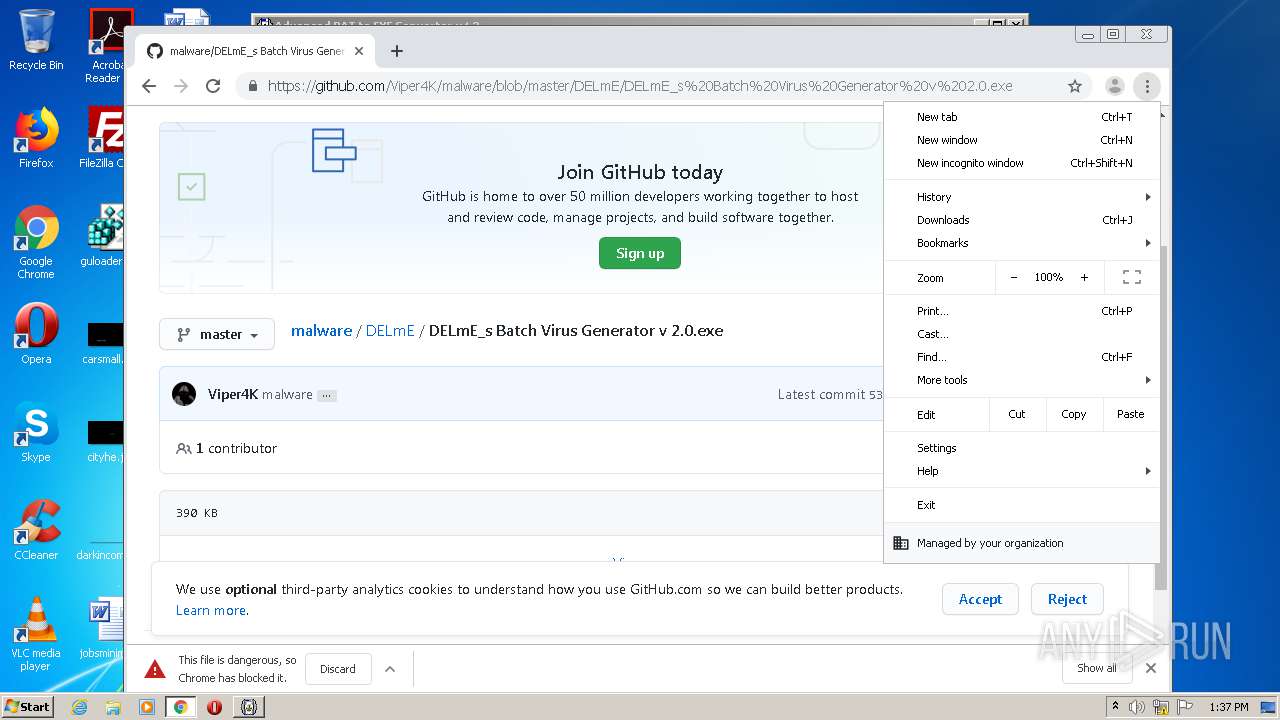Open Opera desktop shortcut

[36, 334]
